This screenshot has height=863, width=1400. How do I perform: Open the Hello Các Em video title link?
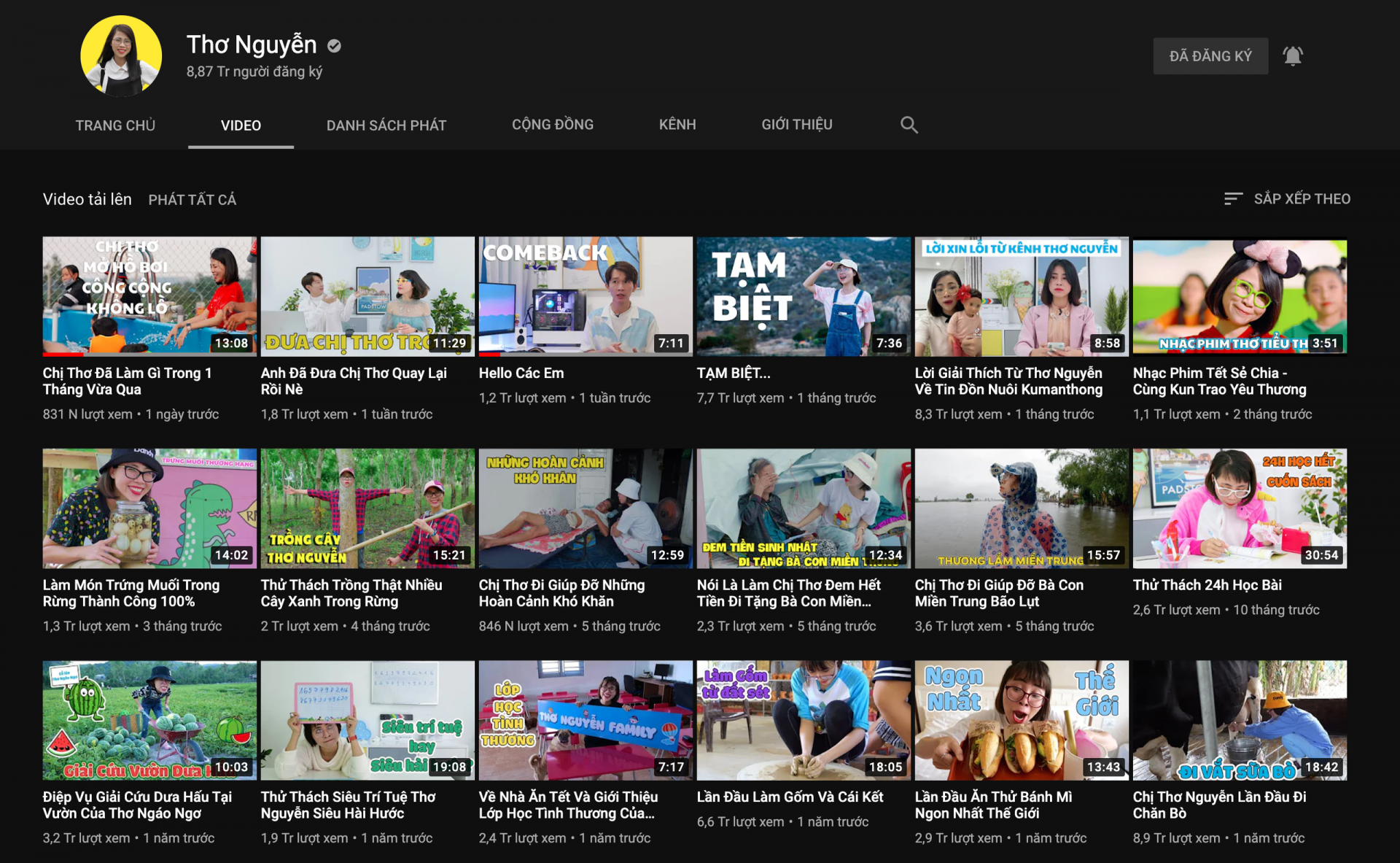[x=521, y=373]
